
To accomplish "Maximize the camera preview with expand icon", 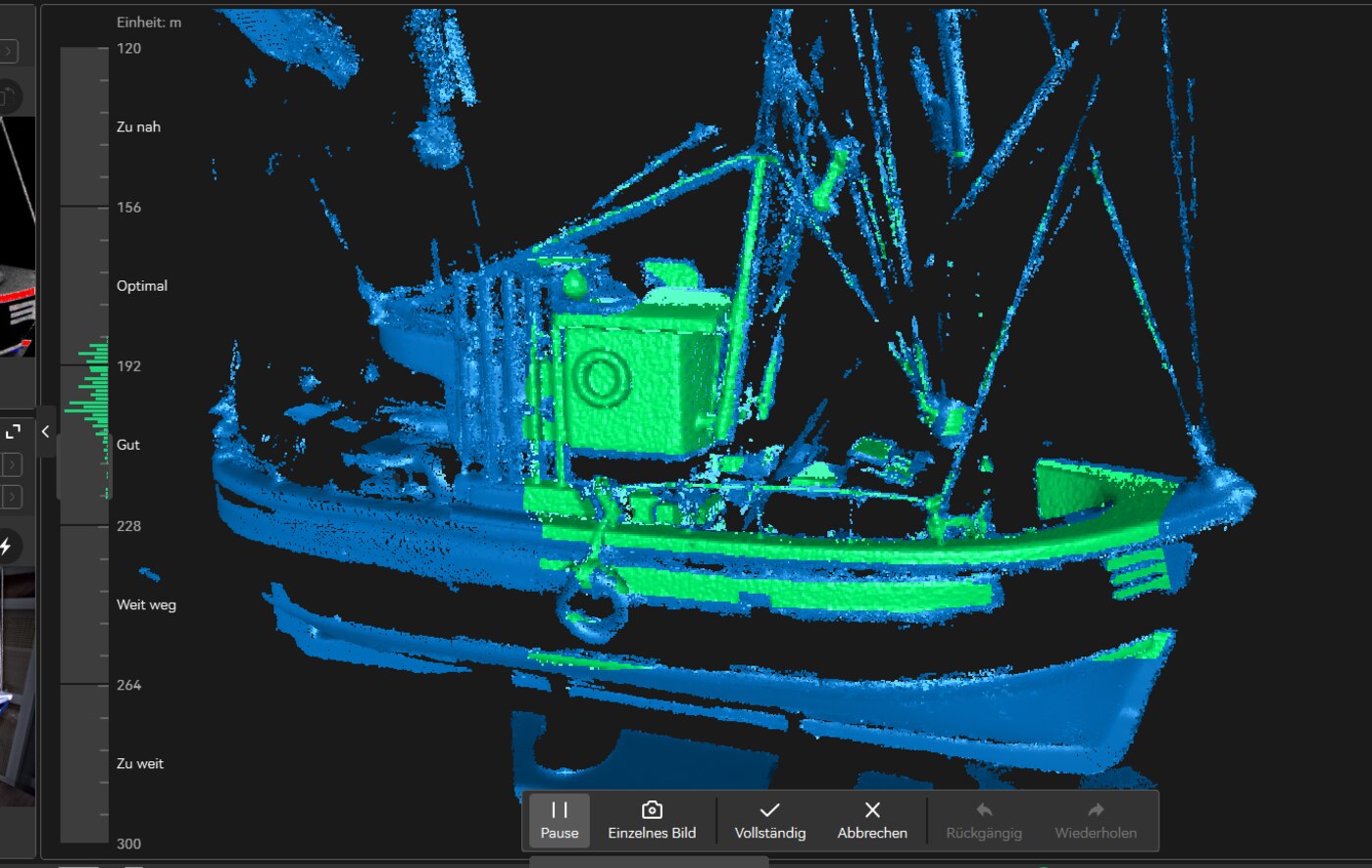I will [13, 431].
